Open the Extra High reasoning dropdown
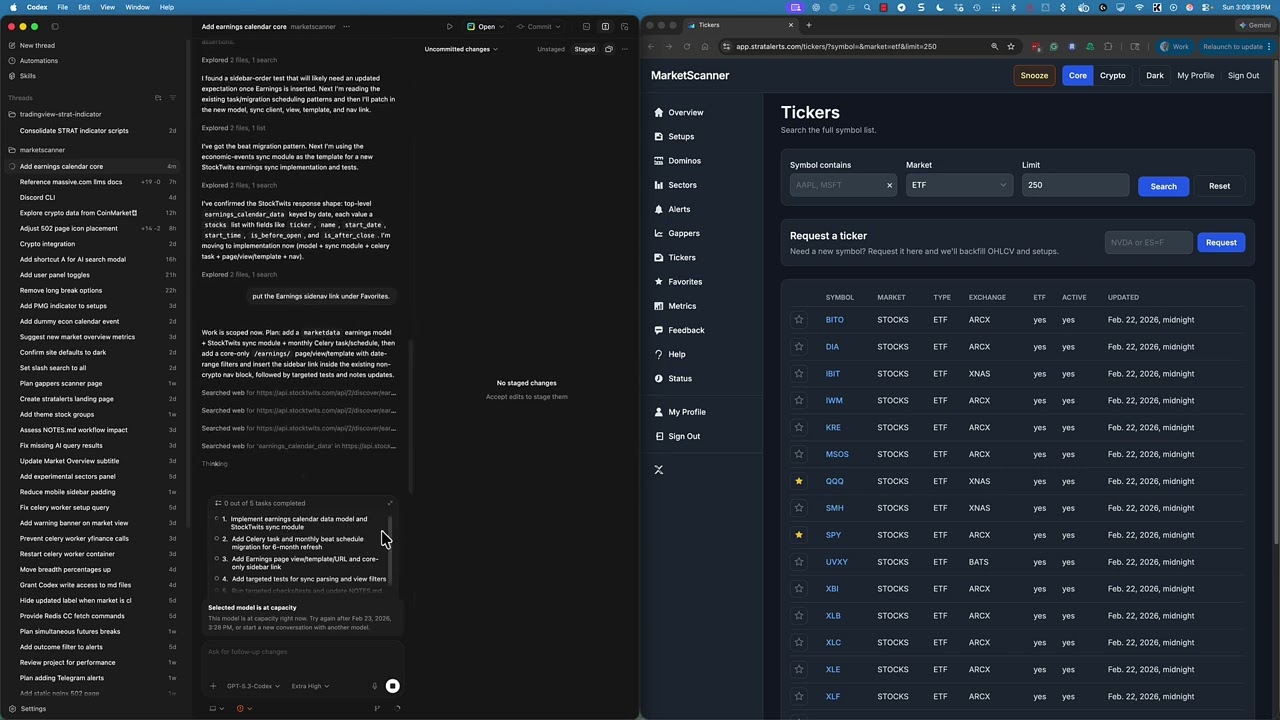1280x720 pixels. [310, 686]
